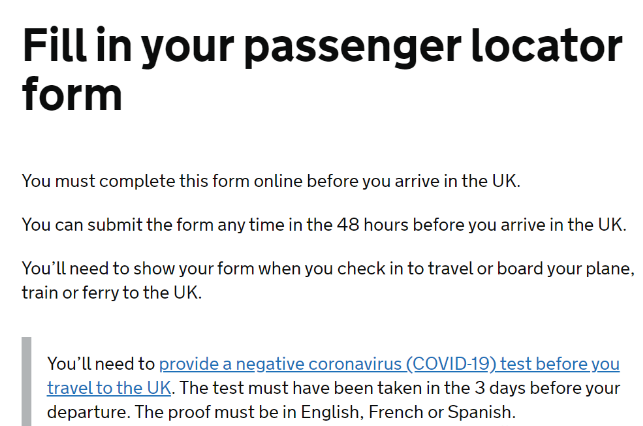Click the word 'Spanish' in the inset text
643x426 pixels.
(x=481, y=412)
